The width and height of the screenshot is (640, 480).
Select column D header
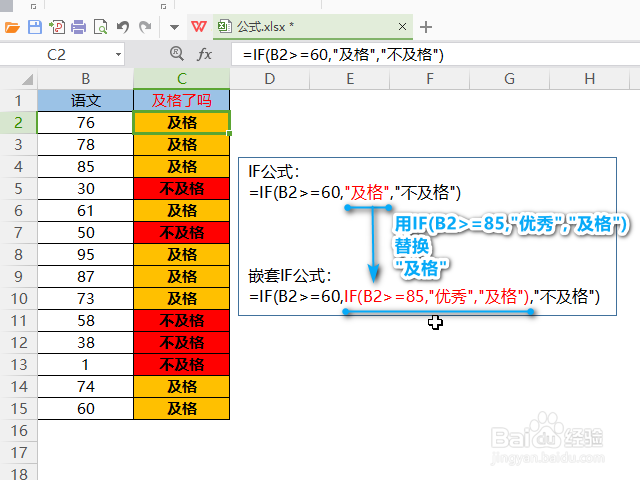(x=269, y=78)
